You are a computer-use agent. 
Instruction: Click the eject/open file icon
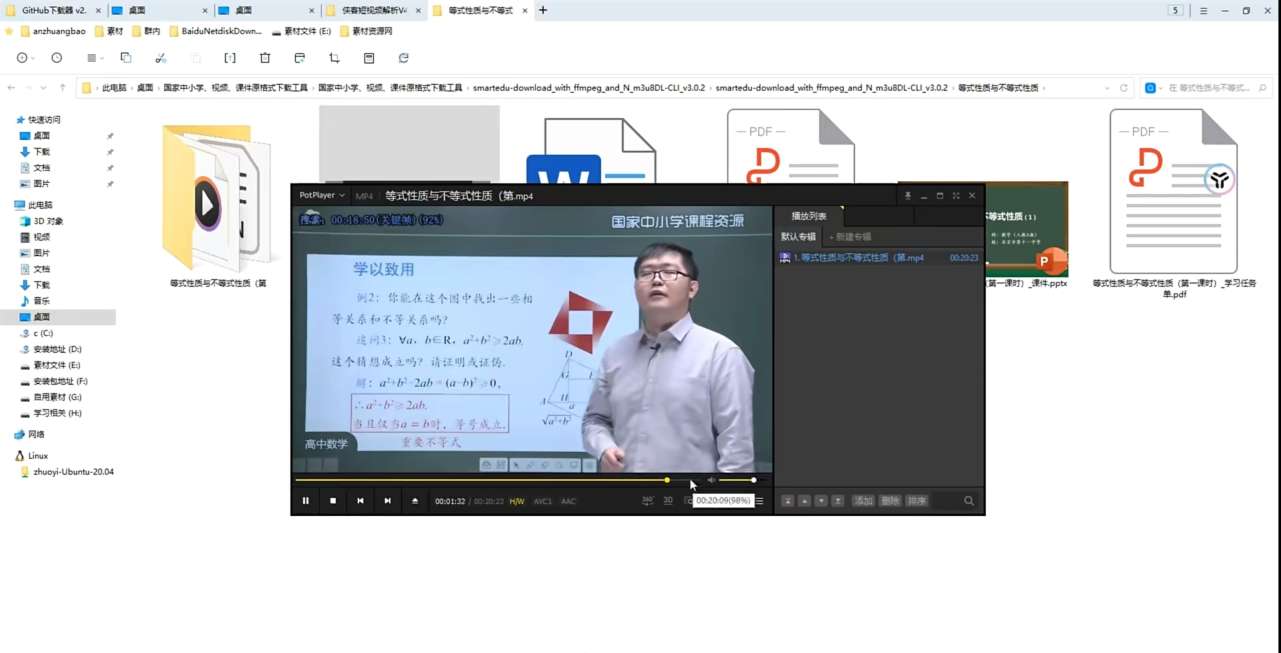pos(415,501)
